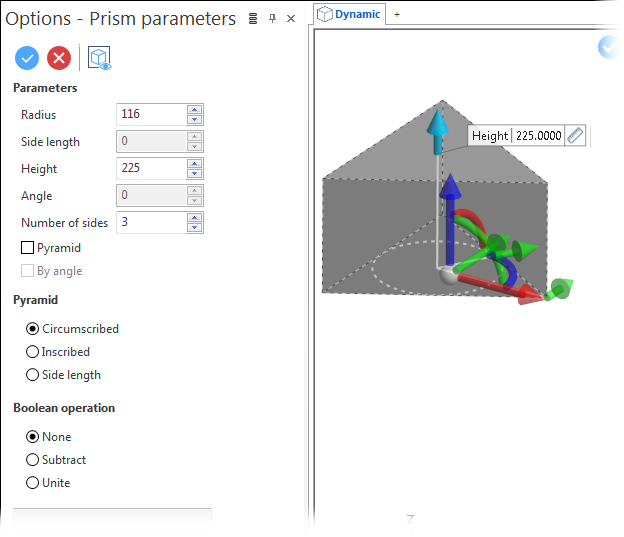624x537 pixels.
Task: Click the Height value box in viewport
Action: 538,136
